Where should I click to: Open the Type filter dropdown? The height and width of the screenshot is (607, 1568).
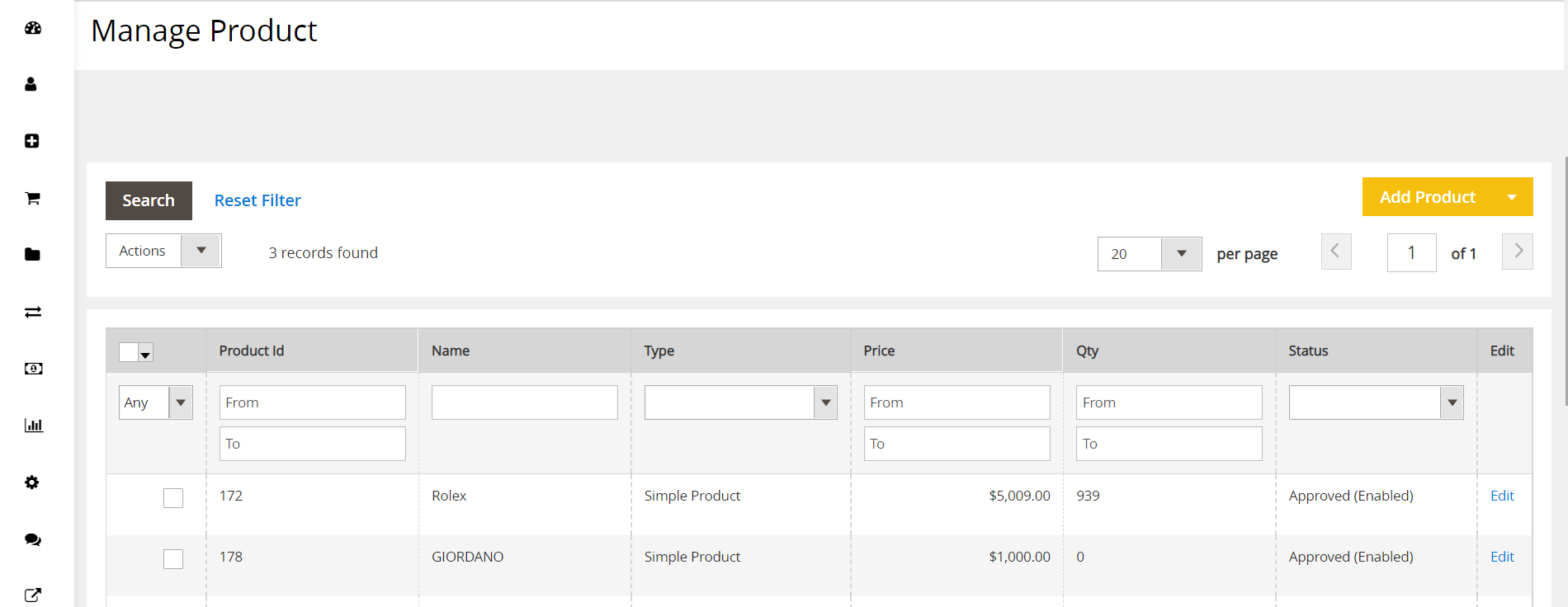coord(741,402)
